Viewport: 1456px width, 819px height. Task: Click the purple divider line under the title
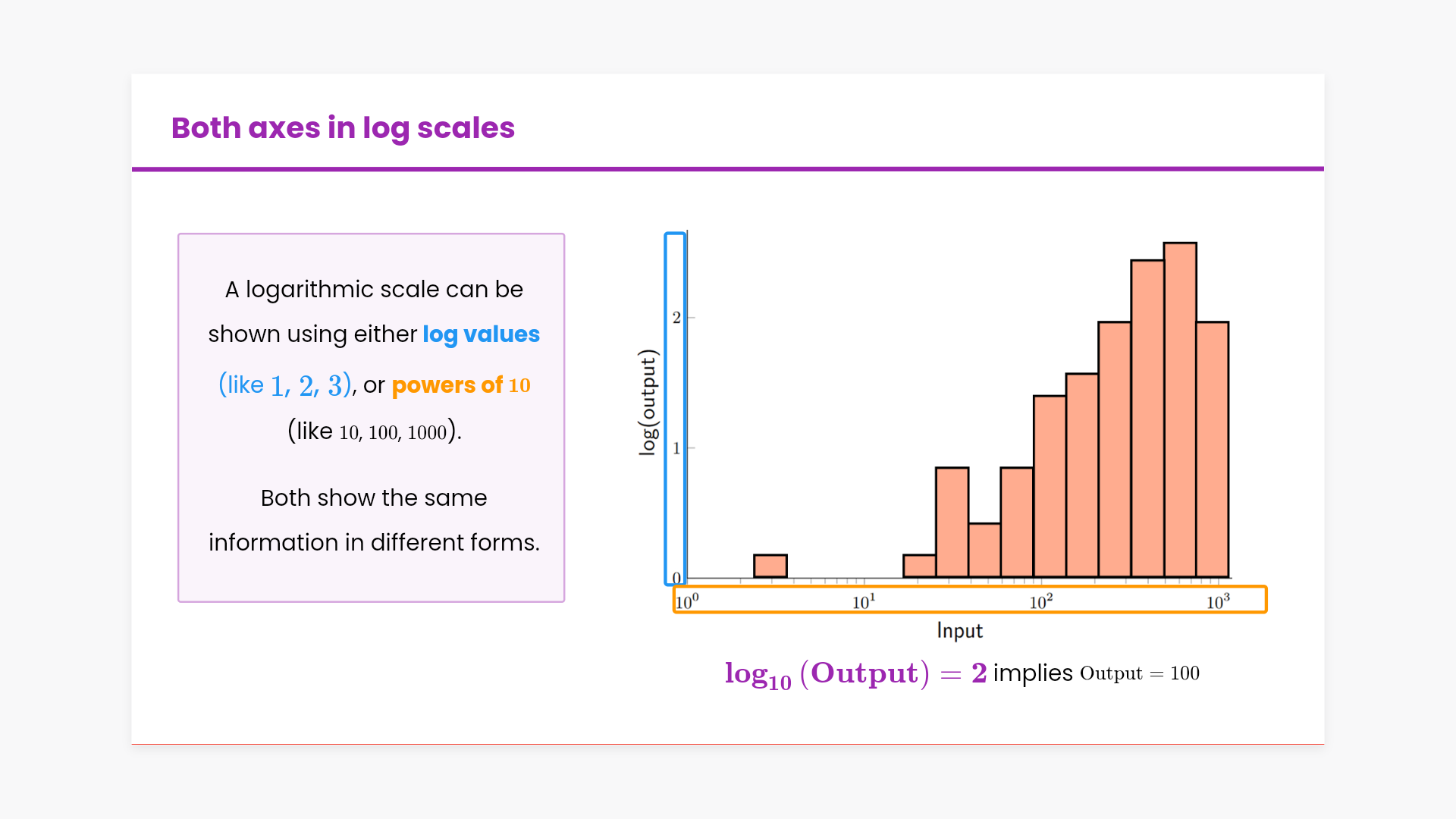[x=728, y=169]
